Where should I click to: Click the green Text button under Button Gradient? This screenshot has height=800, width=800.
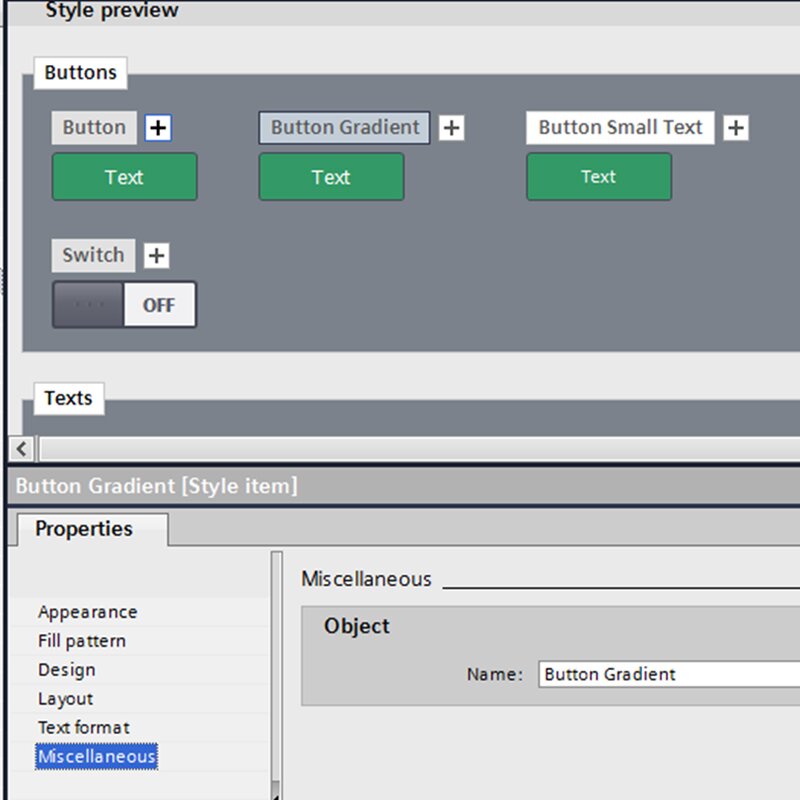(x=332, y=177)
